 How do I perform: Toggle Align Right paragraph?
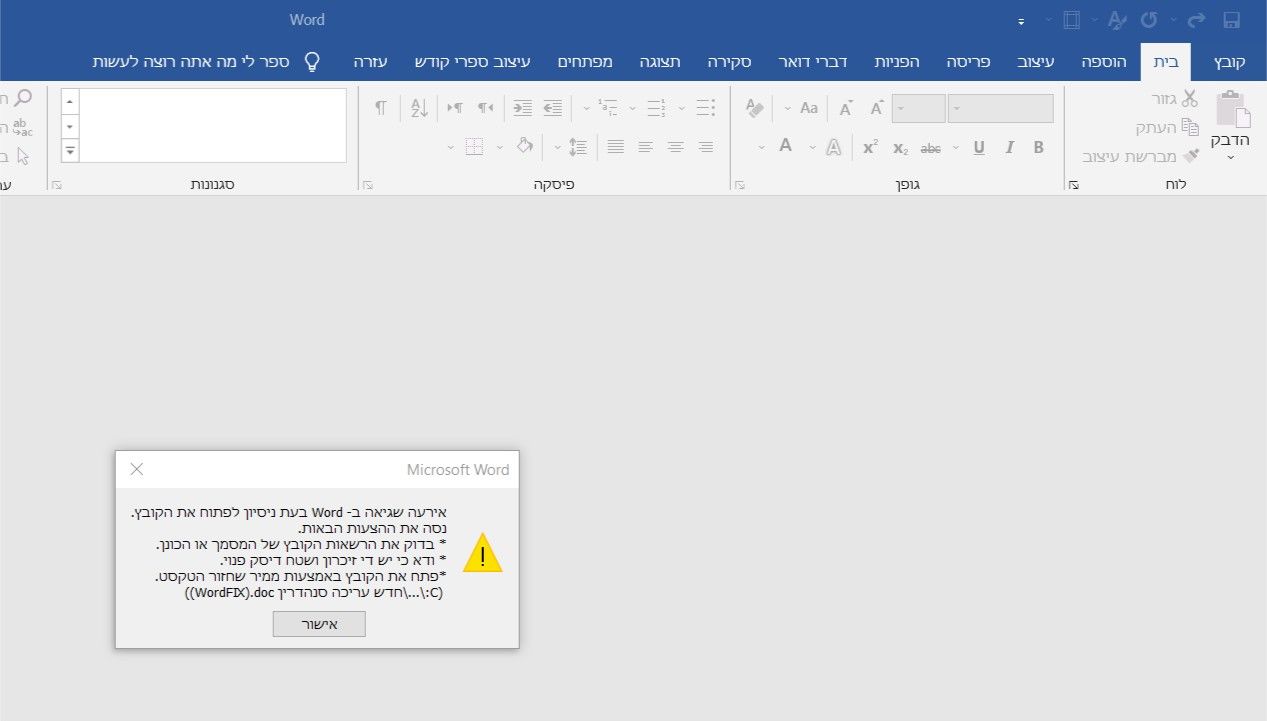coord(706,147)
